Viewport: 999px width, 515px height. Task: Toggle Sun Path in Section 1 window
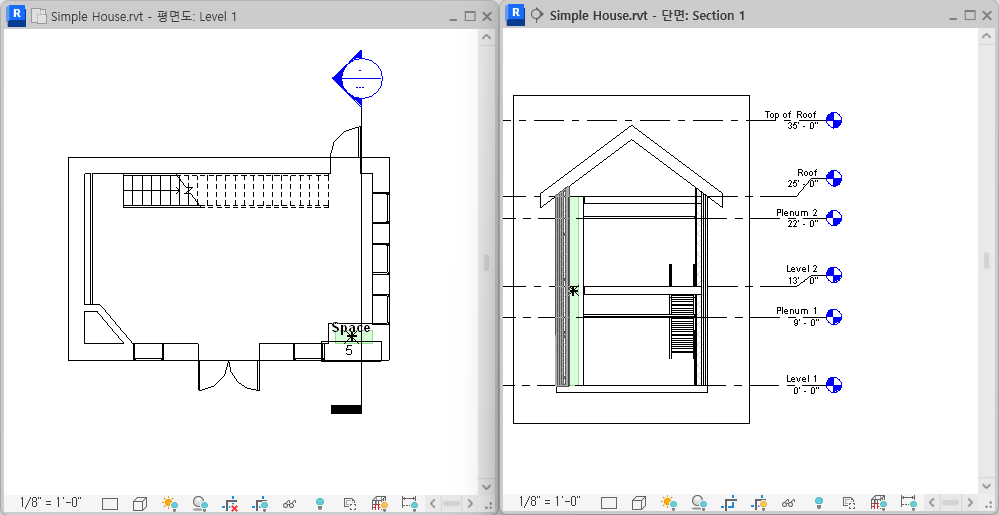[669, 504]
